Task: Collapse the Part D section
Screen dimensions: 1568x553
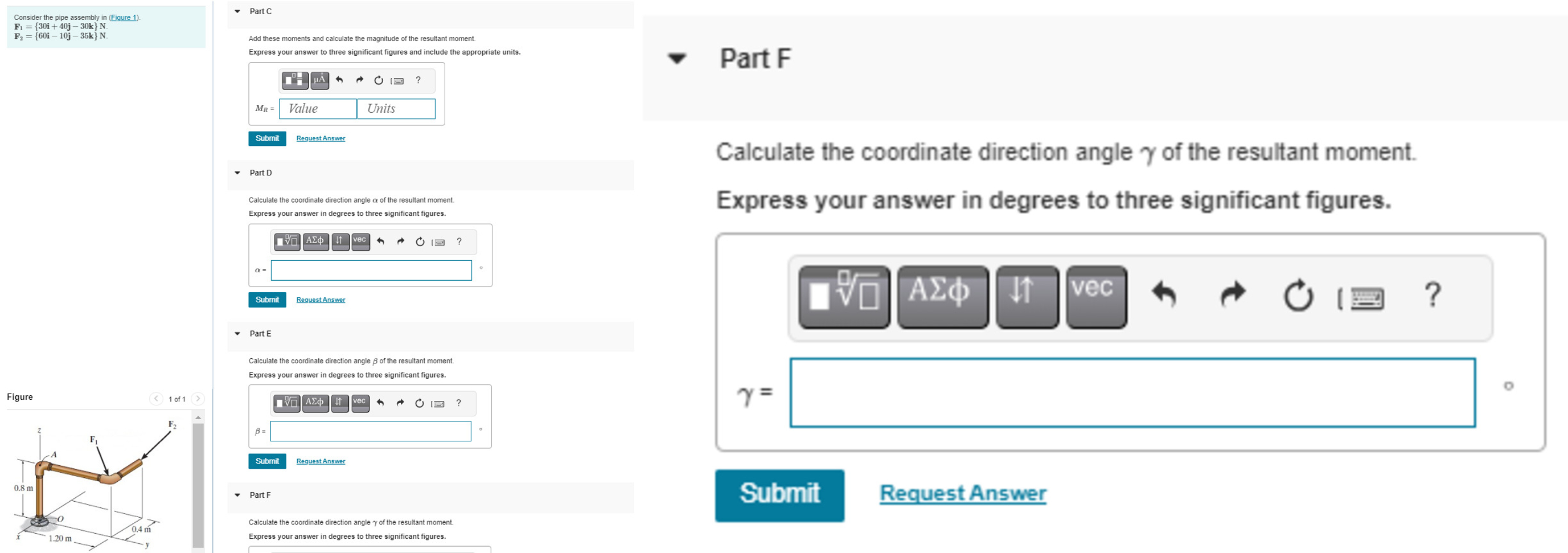Action: pyautogui.click(x=237, y=173)
